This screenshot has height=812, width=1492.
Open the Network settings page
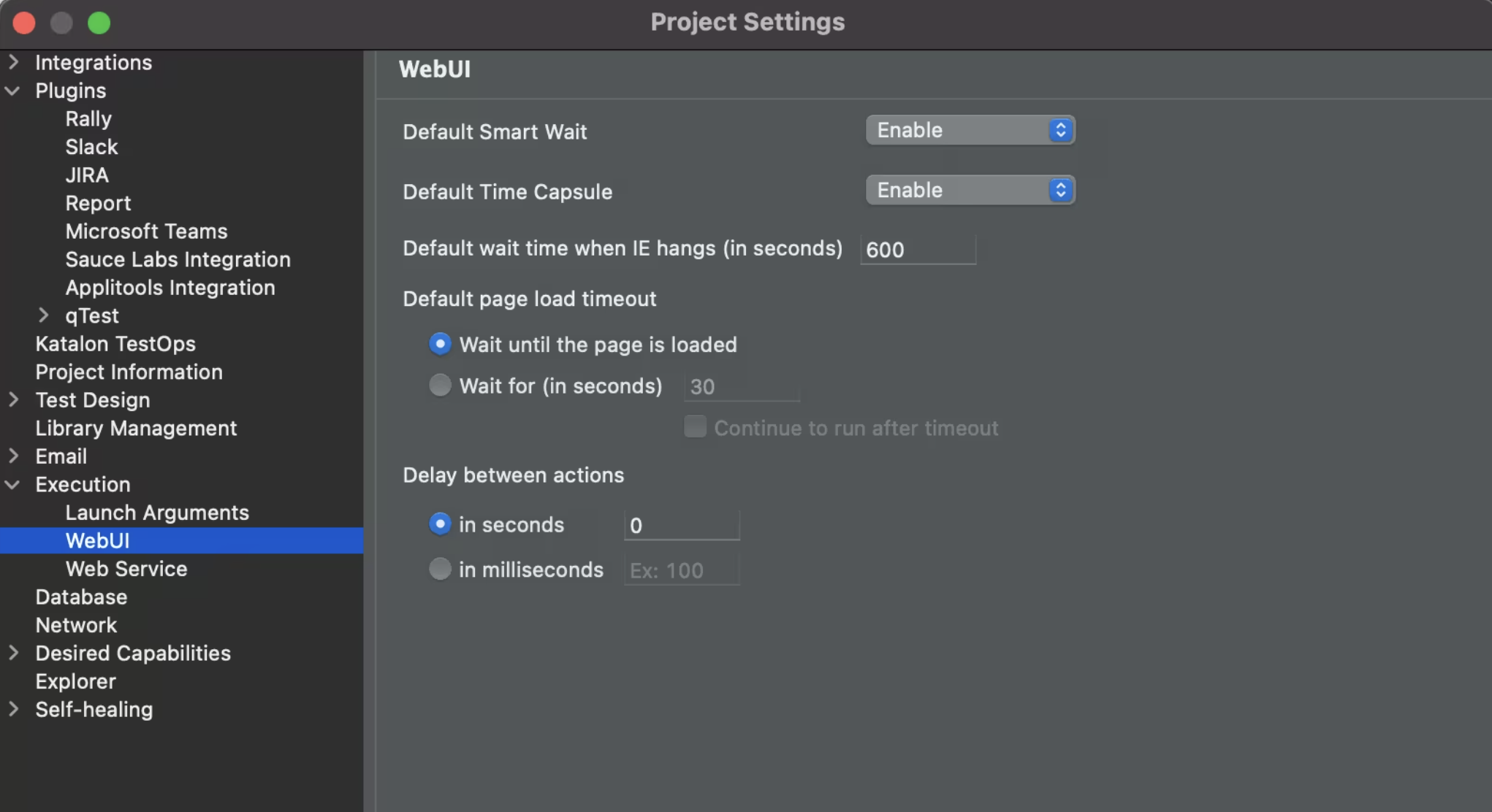76,625
